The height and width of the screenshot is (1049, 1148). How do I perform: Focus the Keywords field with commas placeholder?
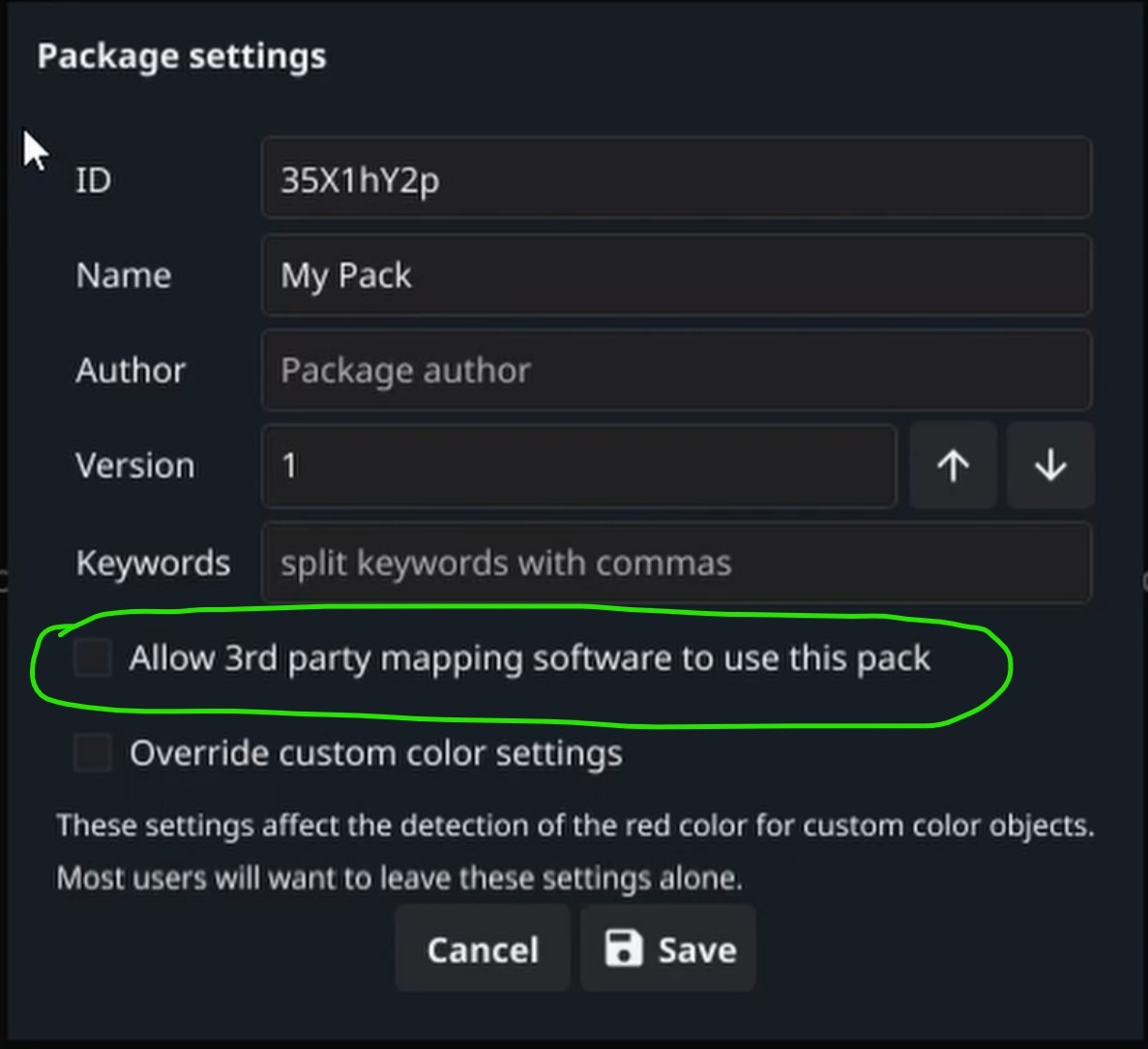(x=676, y=563)
